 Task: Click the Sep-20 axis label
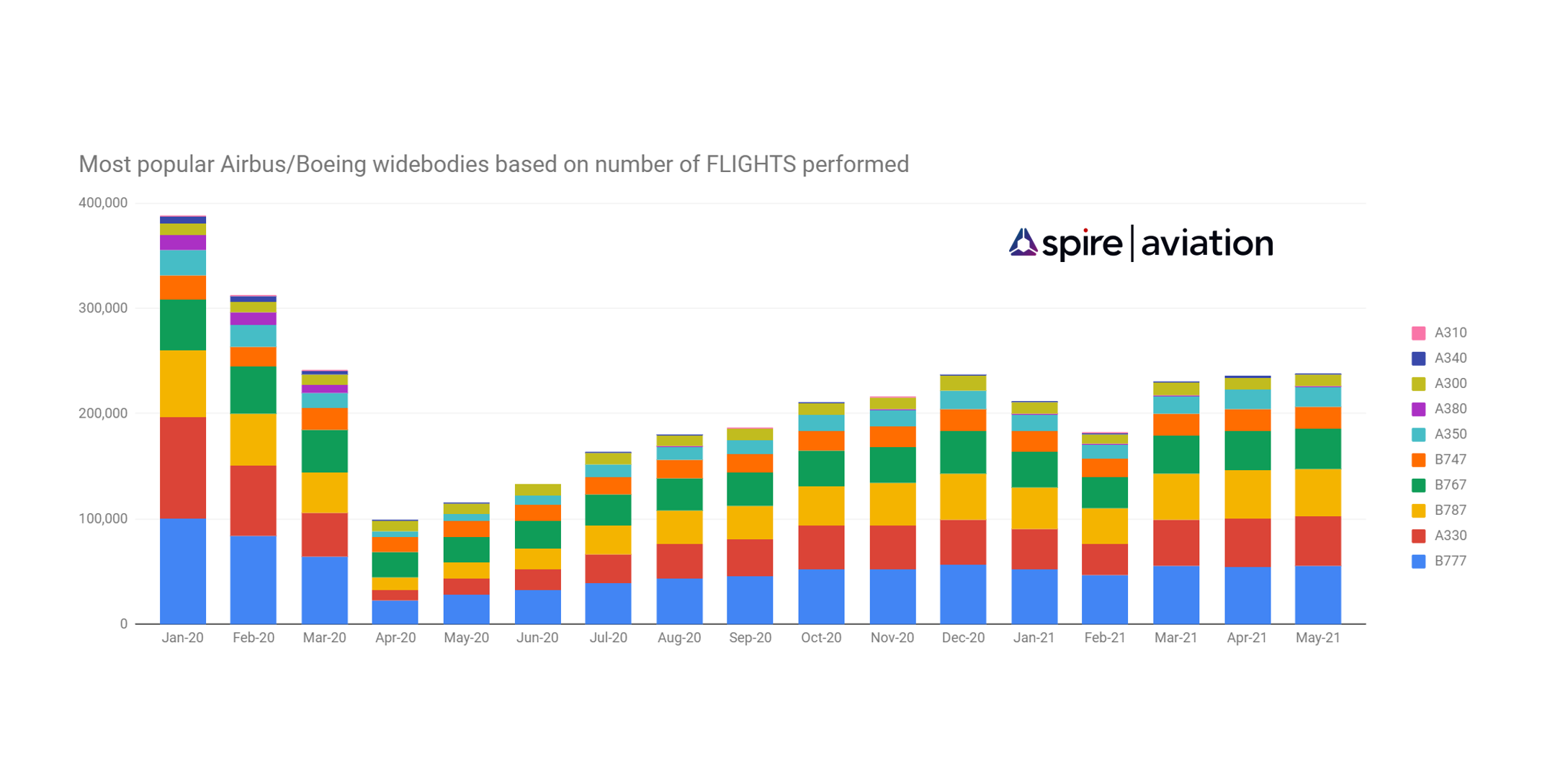(750, 639)
